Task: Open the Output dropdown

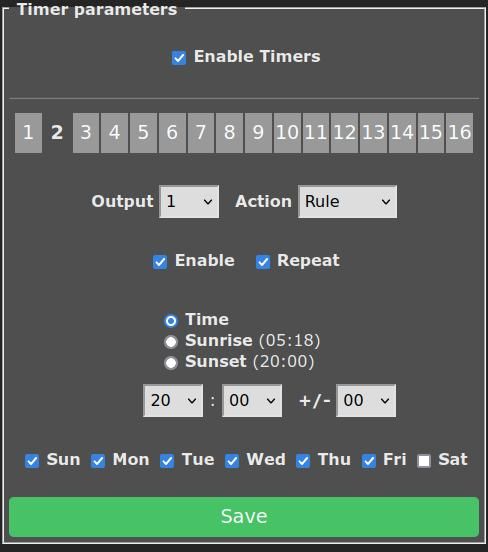Action: [x=189, y=202]
